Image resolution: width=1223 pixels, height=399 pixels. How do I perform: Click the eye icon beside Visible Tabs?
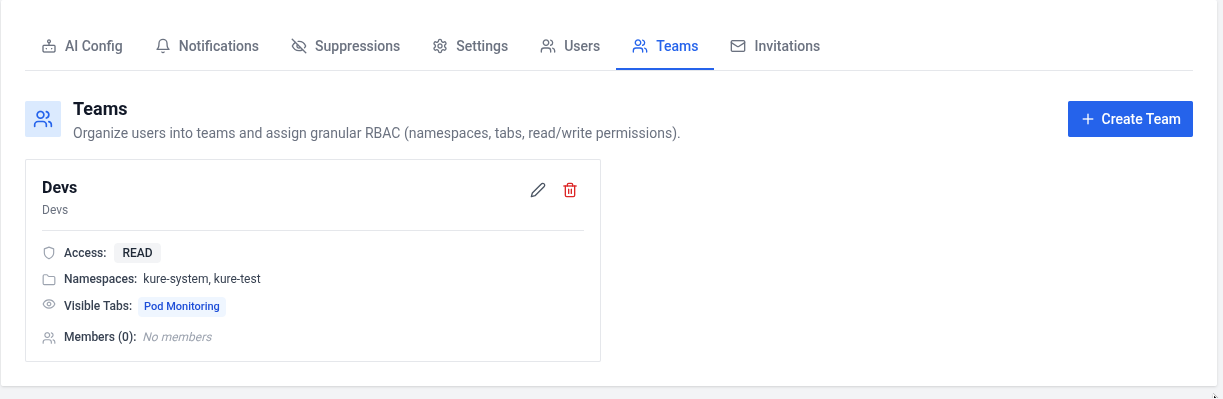[x=49, y=304]
